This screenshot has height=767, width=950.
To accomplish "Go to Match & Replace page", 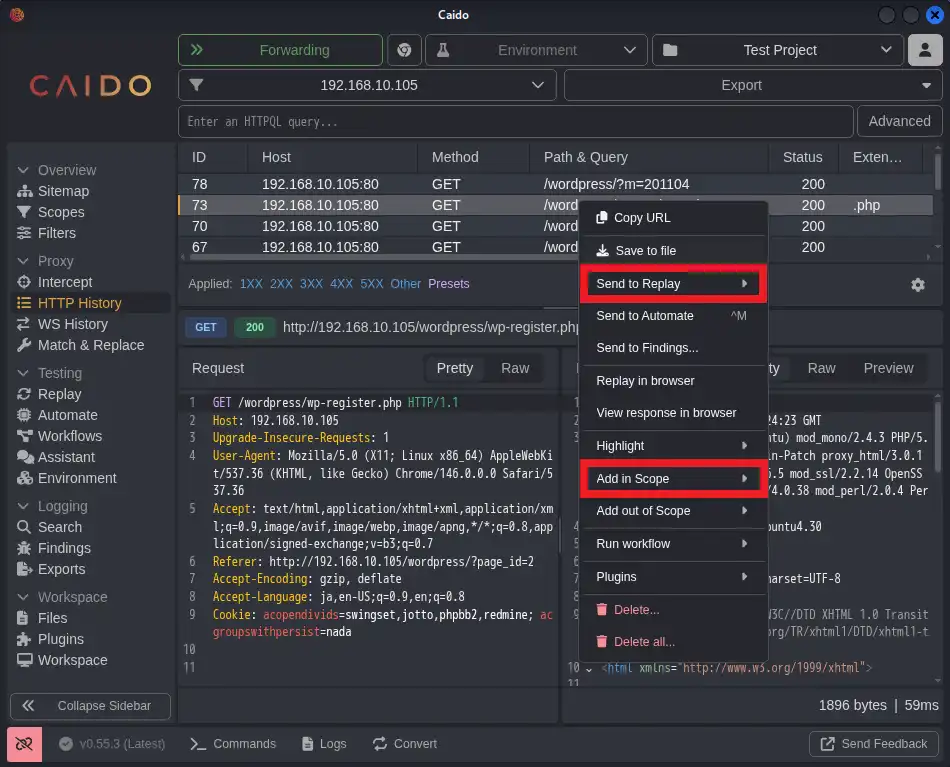I will 90,345.
